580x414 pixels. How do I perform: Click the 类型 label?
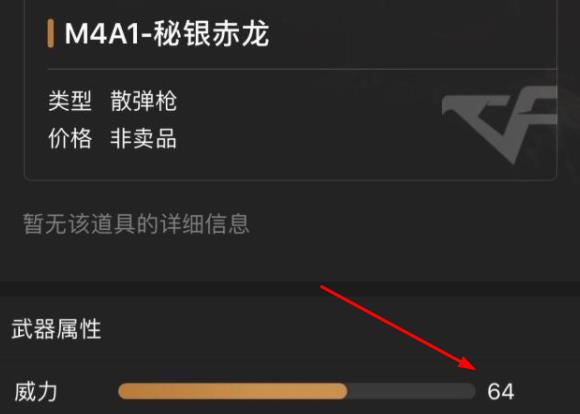click(x=70, y=100)
